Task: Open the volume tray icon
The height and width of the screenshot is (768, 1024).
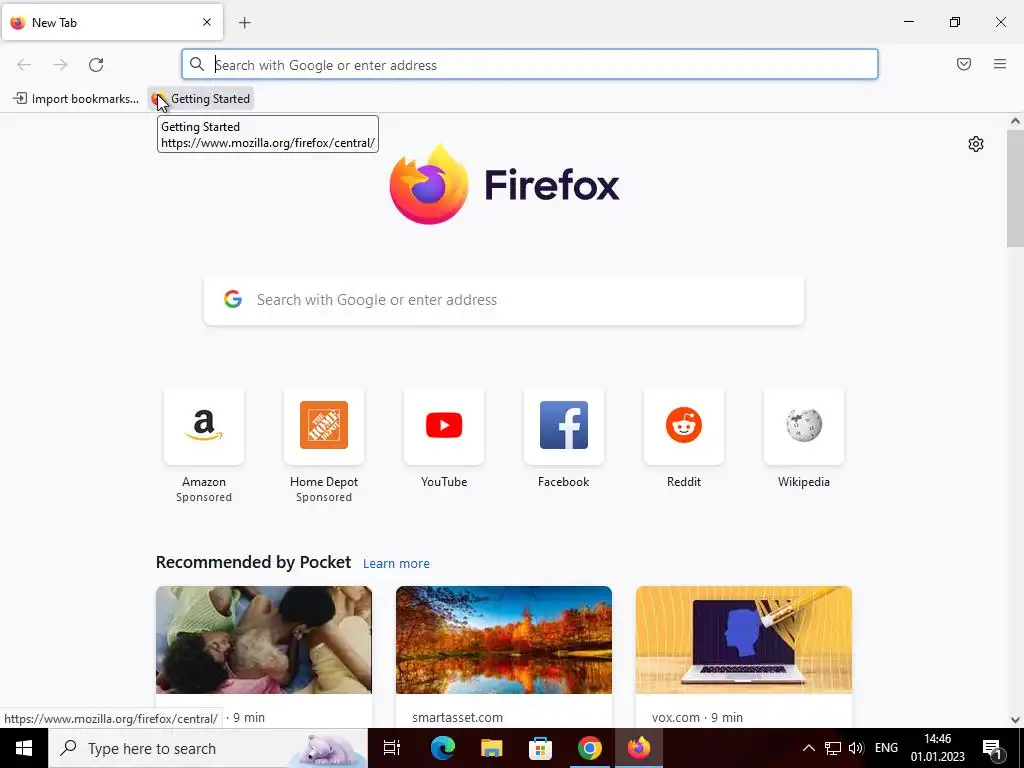Action: 856,748
